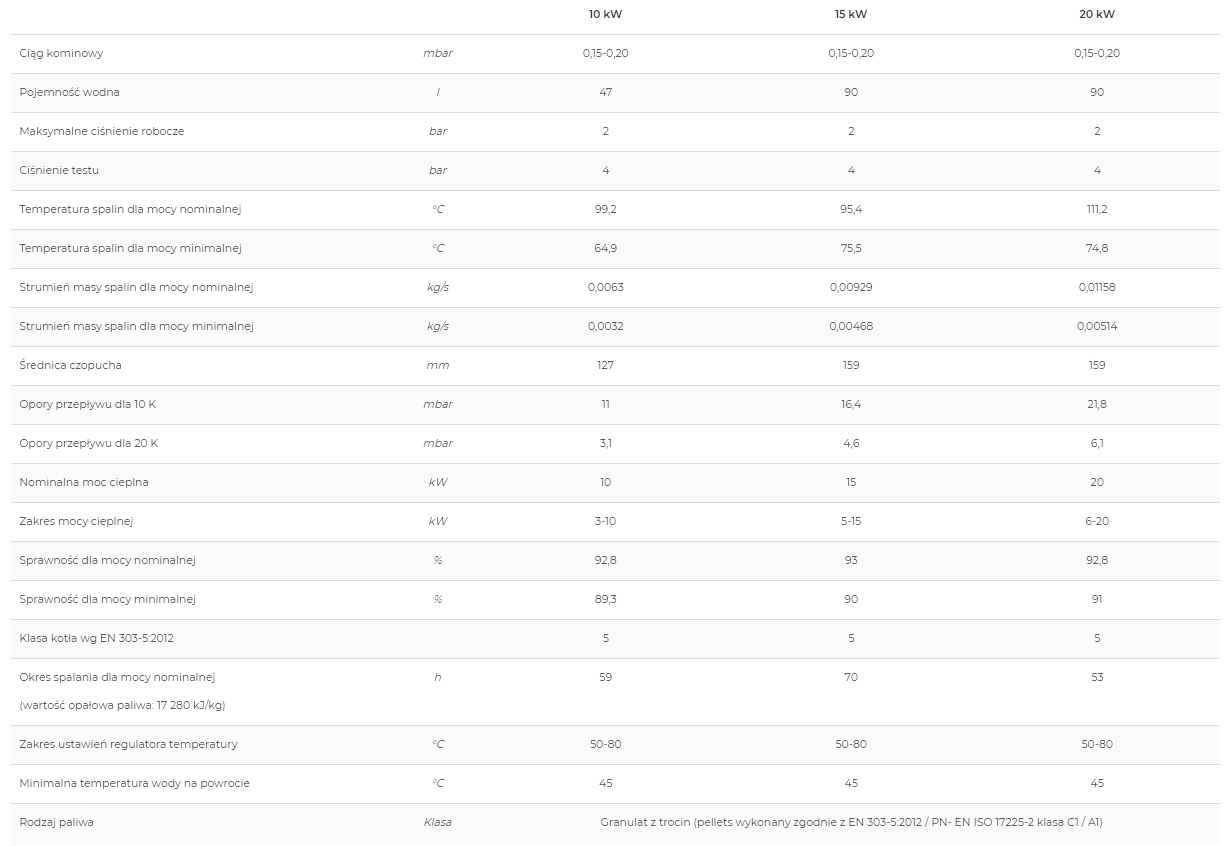Select Maksymalne ciśnienie robocze label

coord(101,131)
